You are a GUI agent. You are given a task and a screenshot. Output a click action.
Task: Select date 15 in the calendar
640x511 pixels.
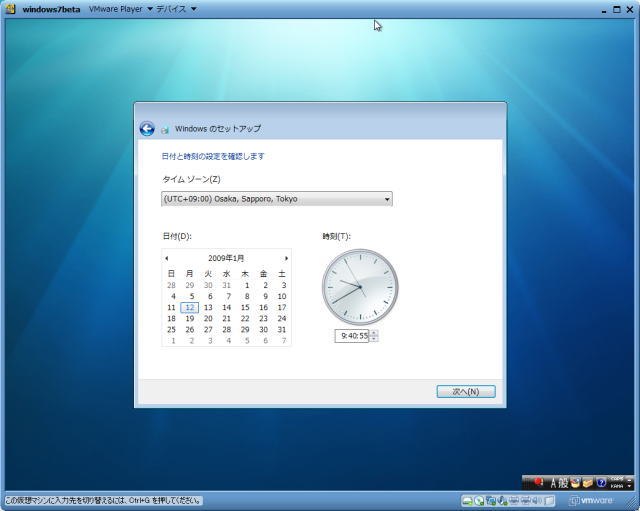245,307
